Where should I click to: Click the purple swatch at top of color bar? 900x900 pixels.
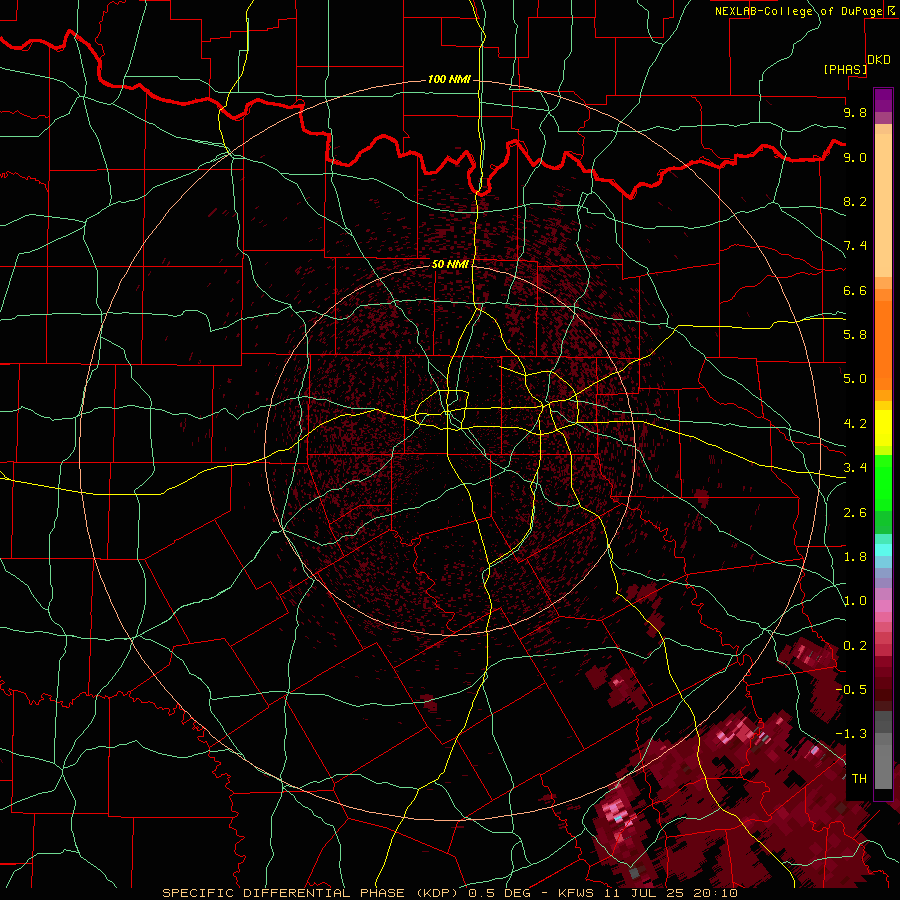tap(883, 100)
